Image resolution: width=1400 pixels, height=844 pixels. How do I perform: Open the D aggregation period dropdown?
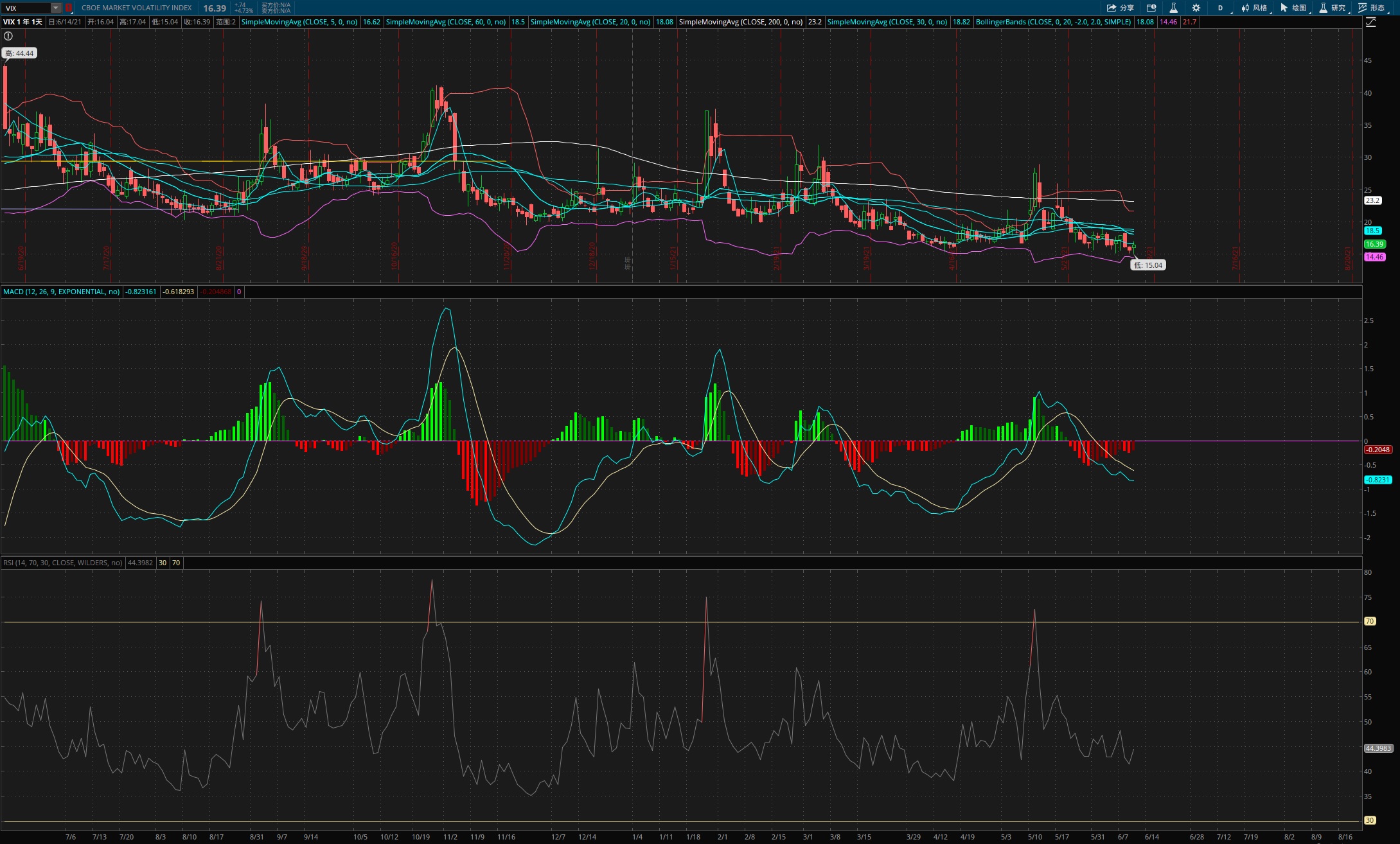(x=1221, y=8)
